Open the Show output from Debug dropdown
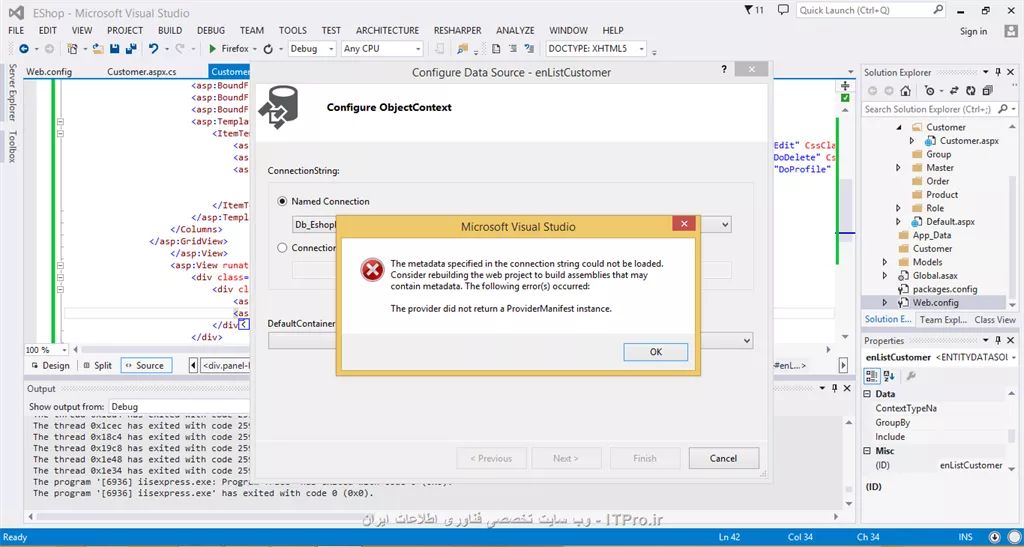 pyautogui.click(x=178, y=407)
